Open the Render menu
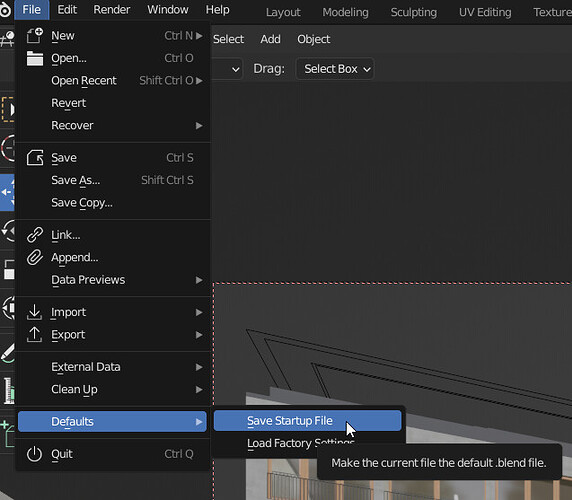The width and height of the screenshot is (572, 500). click(112, 9)
